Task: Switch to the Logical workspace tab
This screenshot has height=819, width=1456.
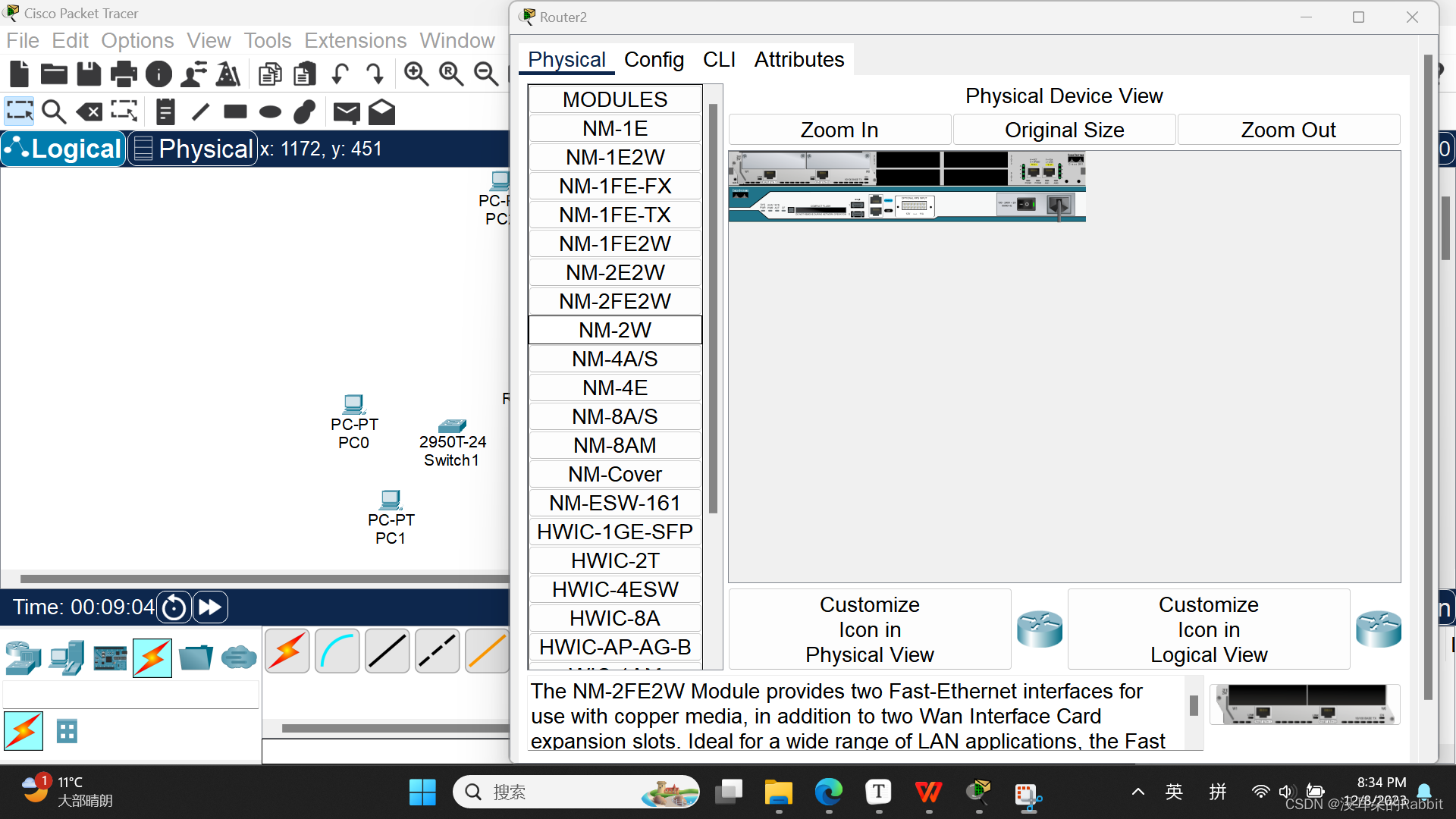Action: pyautogui.click(x=63, y=149)
